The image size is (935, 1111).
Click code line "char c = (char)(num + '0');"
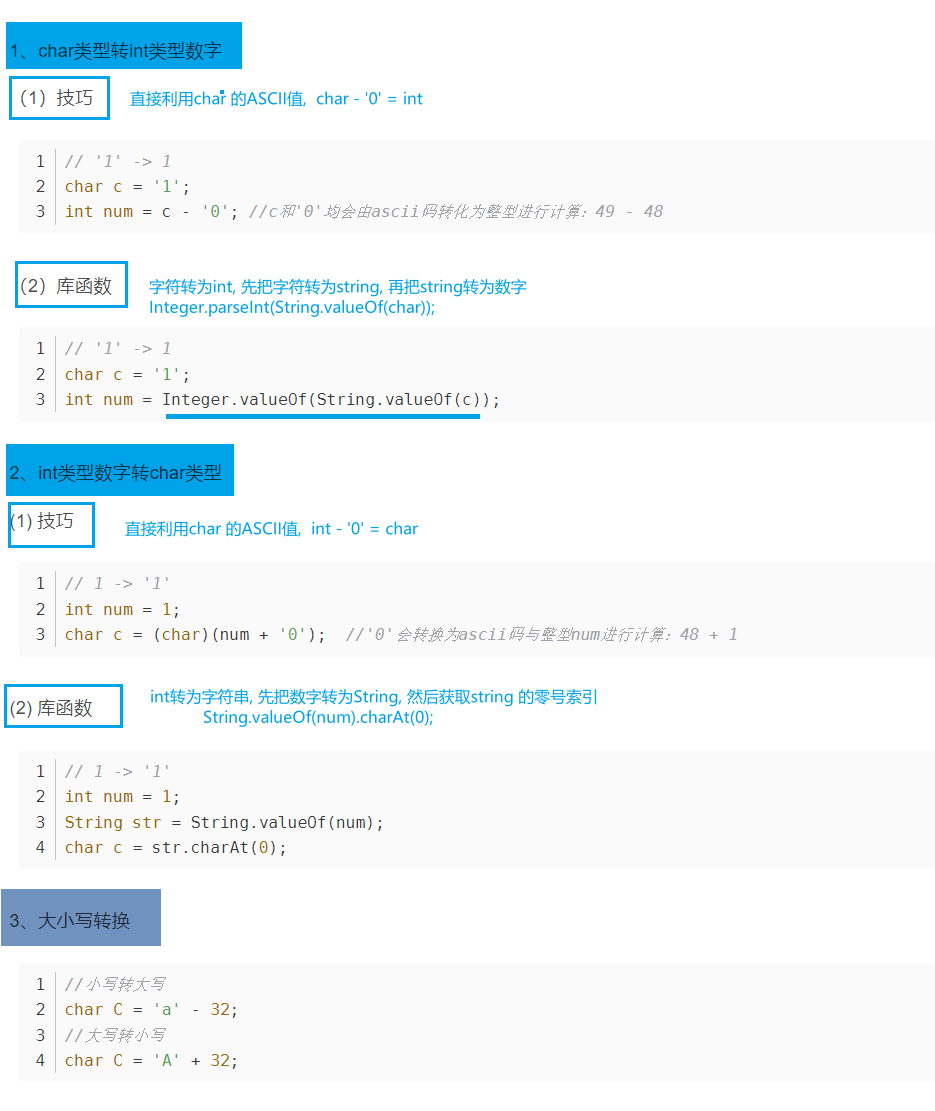click(x=195, y=634)
